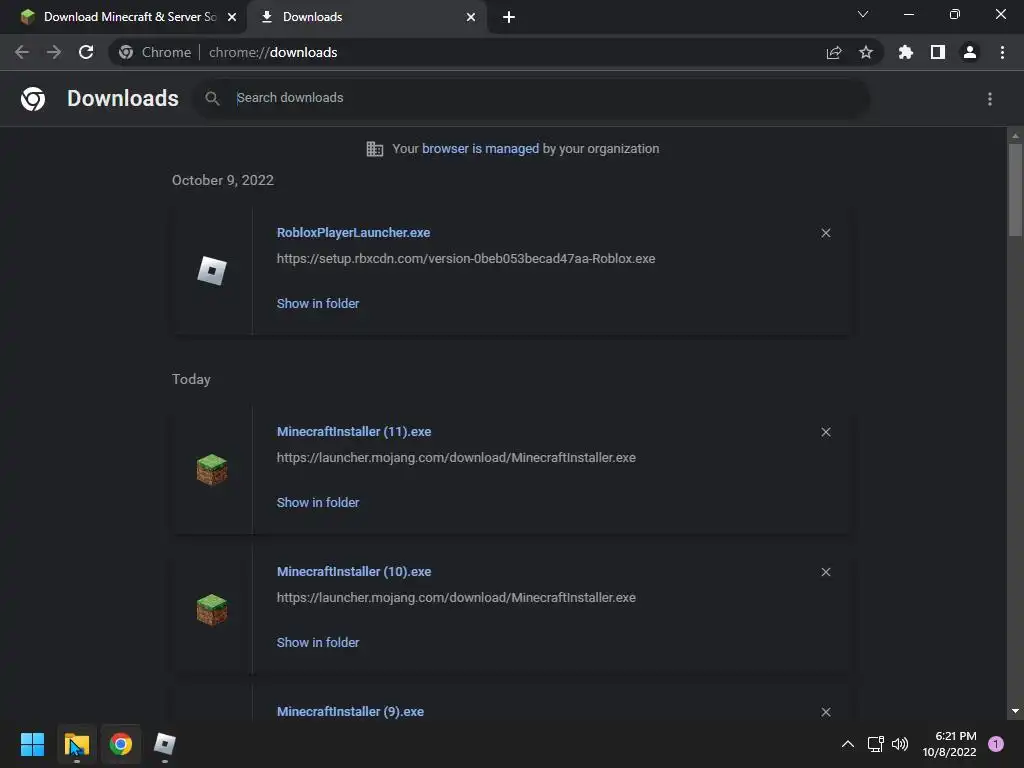Open the network tray icon
Screen dimensions: 1024x768
coord(875,744)
